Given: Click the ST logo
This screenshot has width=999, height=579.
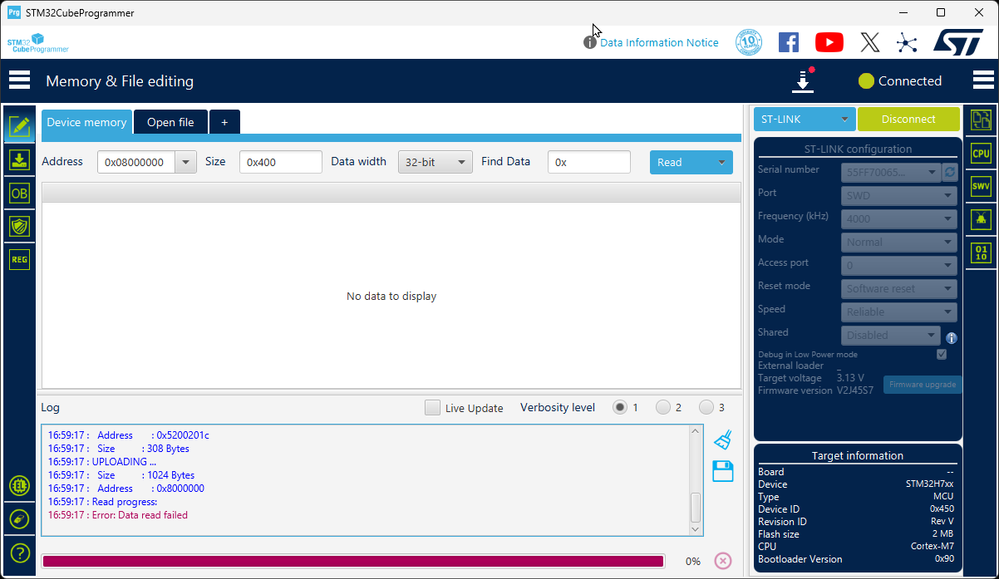Looking at the screenshot, I should [x=959, y=42].
